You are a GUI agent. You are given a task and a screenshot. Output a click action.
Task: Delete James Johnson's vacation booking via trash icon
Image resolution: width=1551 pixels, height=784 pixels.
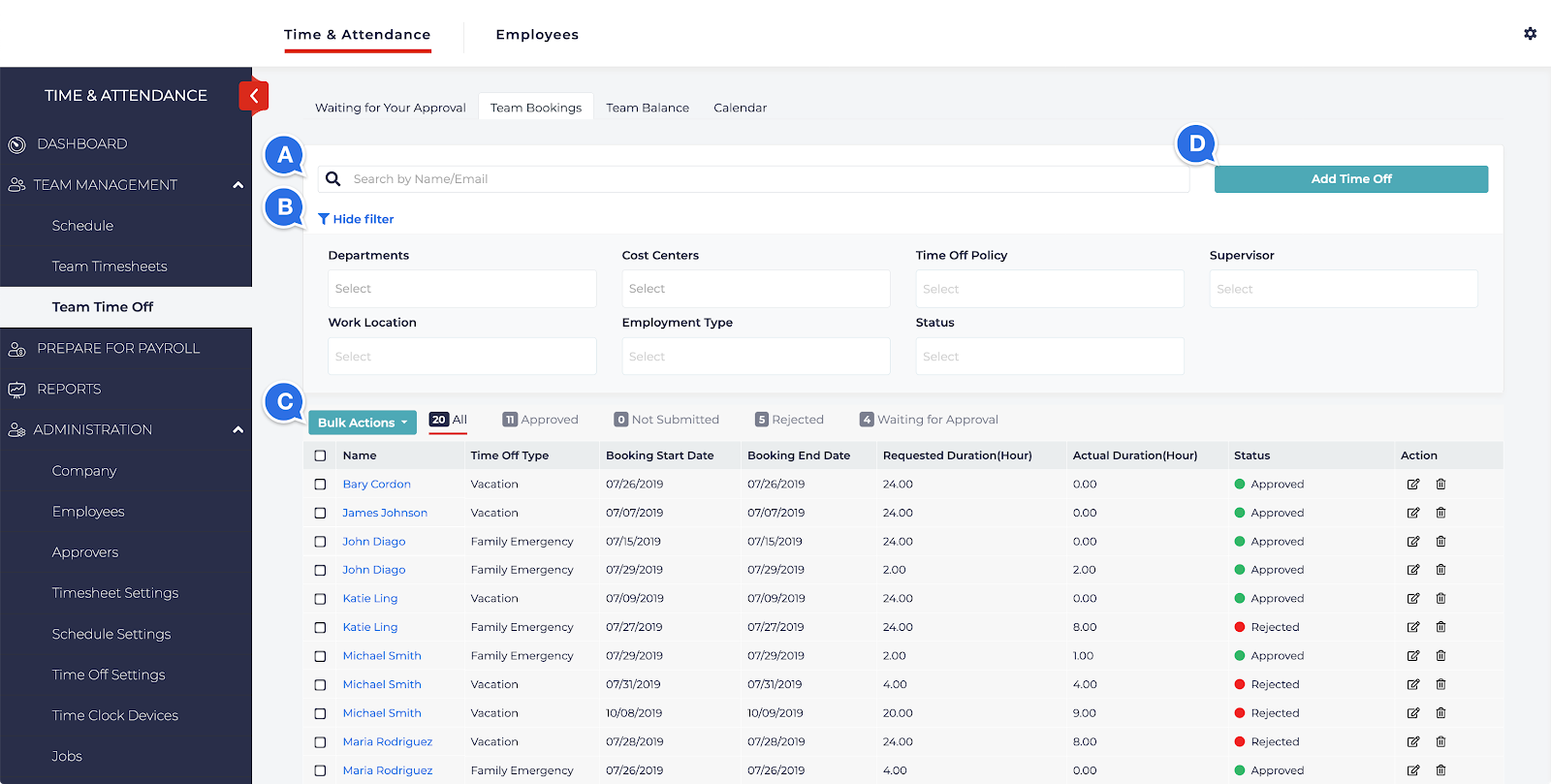click(1440, 513)
